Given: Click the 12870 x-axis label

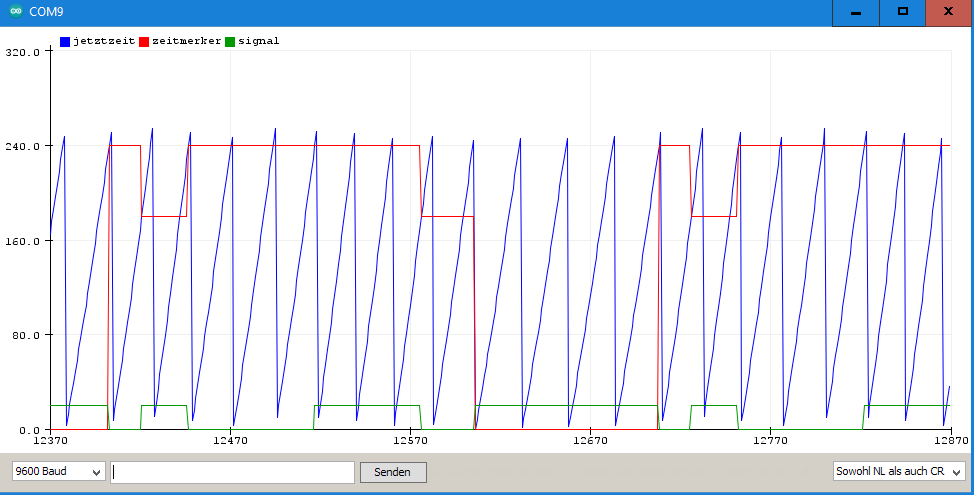Looking at the screenshot, I should click(951, 440).
